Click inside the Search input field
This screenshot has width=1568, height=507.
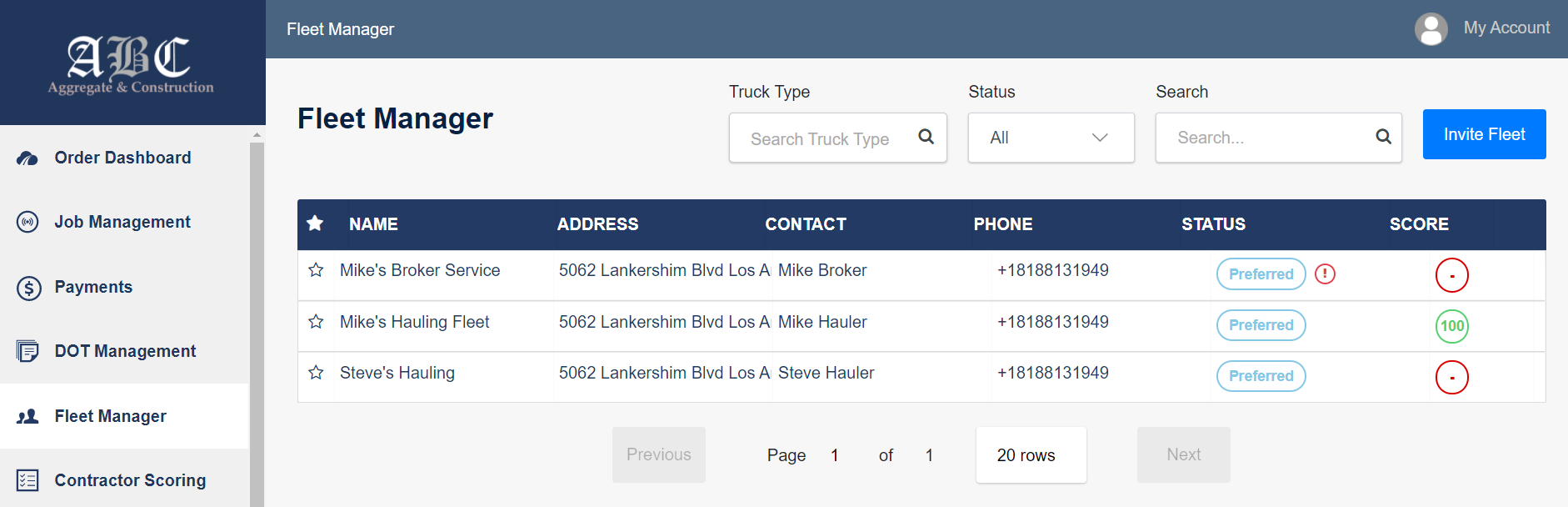click(x=1258, y=137)
